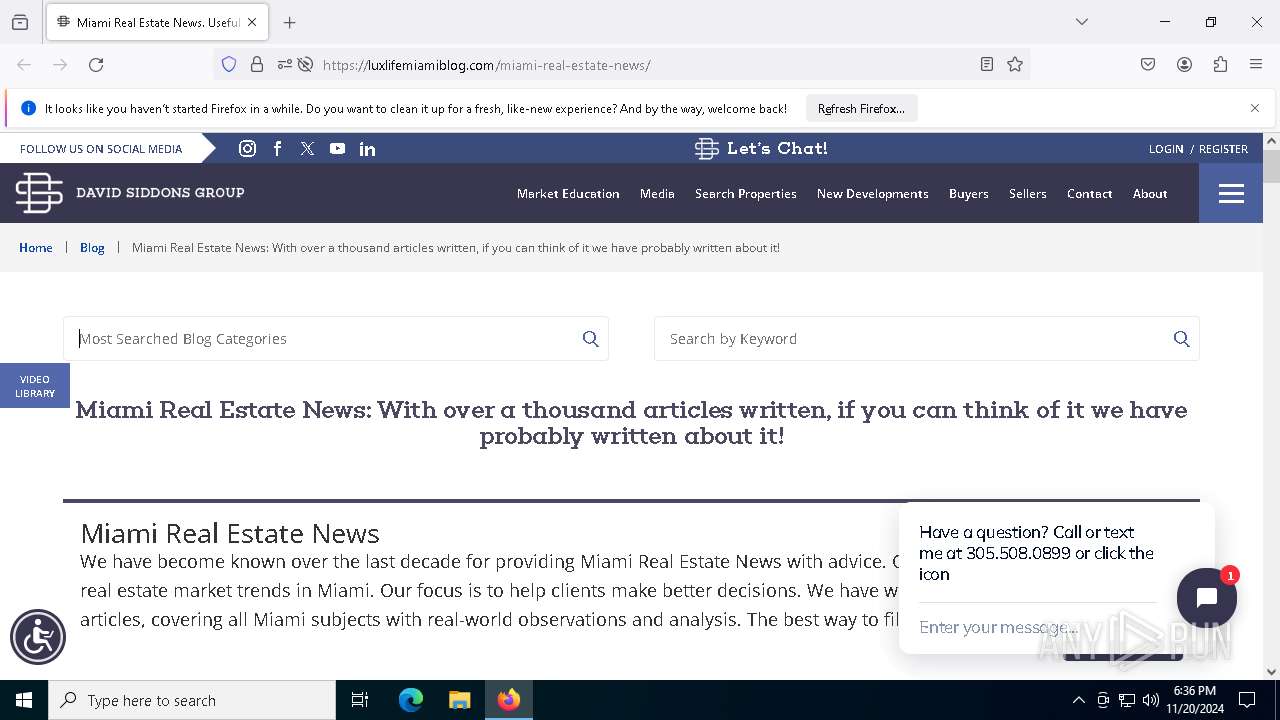Go to Blog breadcrumb link
Viewport: 1280px width, 720px height.
(x=92, y=248)
